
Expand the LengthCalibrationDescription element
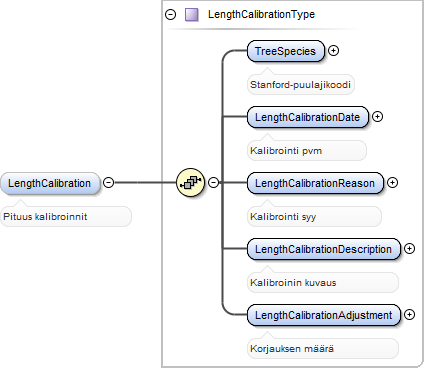pos(409,248)
